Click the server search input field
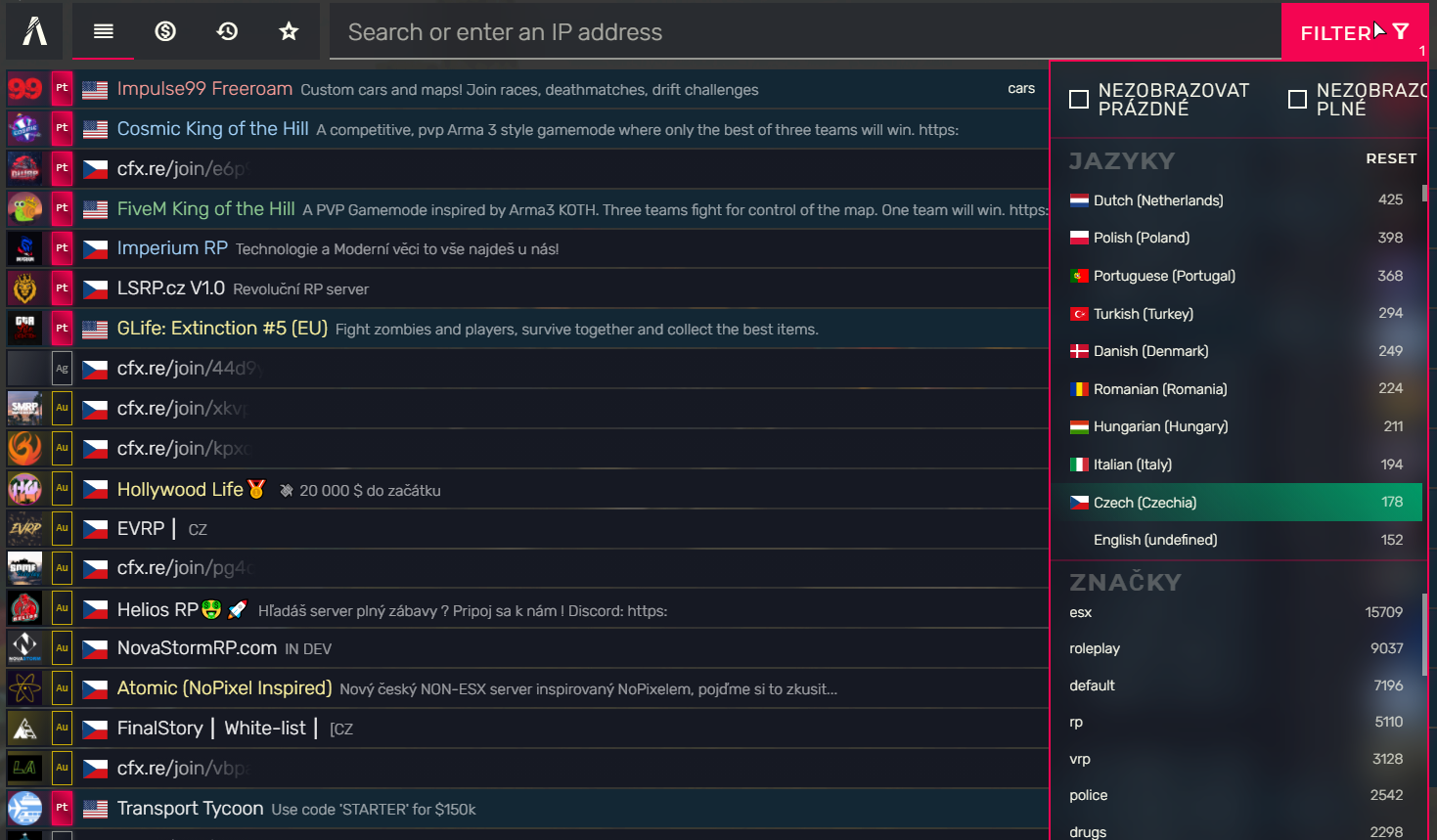 pos(685,32)
